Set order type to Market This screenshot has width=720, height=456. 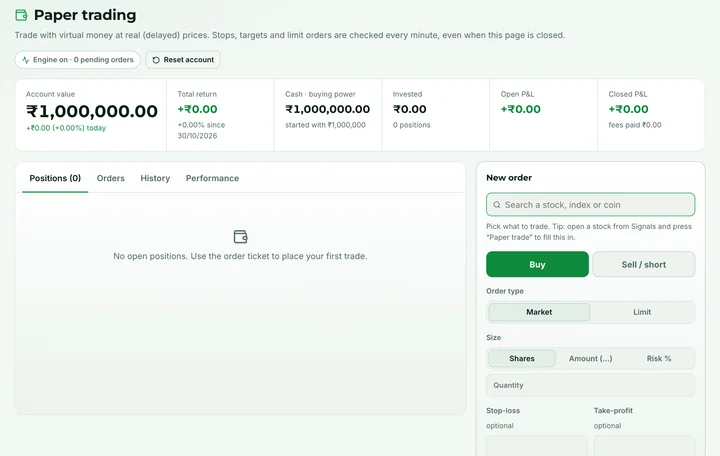pyautogui.click(x=539, y=312)
